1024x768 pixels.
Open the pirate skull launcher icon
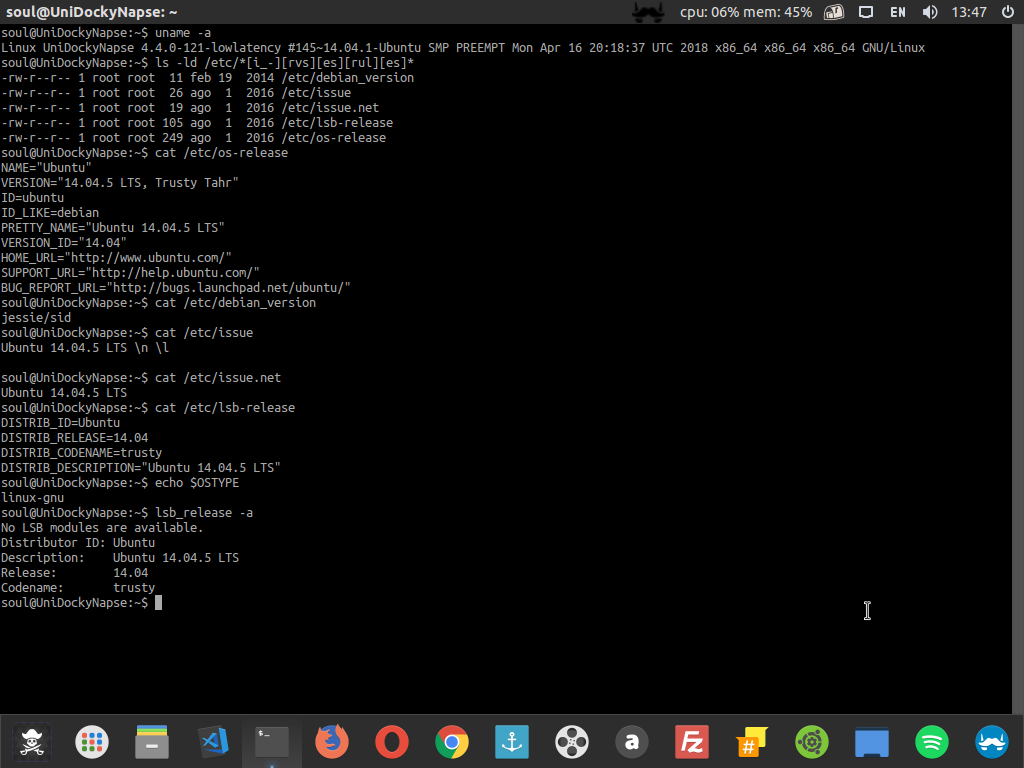click(x=31, y=743)
